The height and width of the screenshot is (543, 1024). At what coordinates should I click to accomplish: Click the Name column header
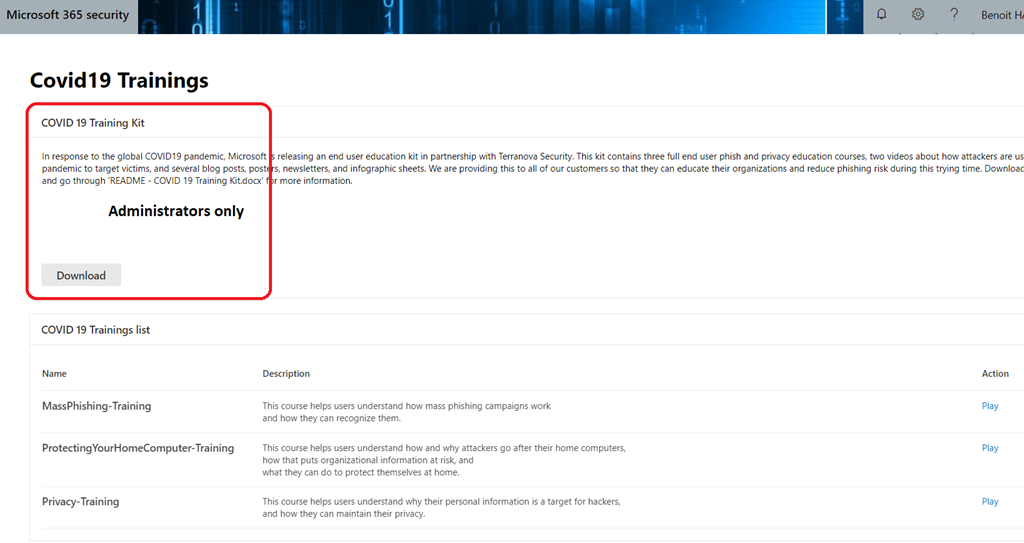point(54,374)
